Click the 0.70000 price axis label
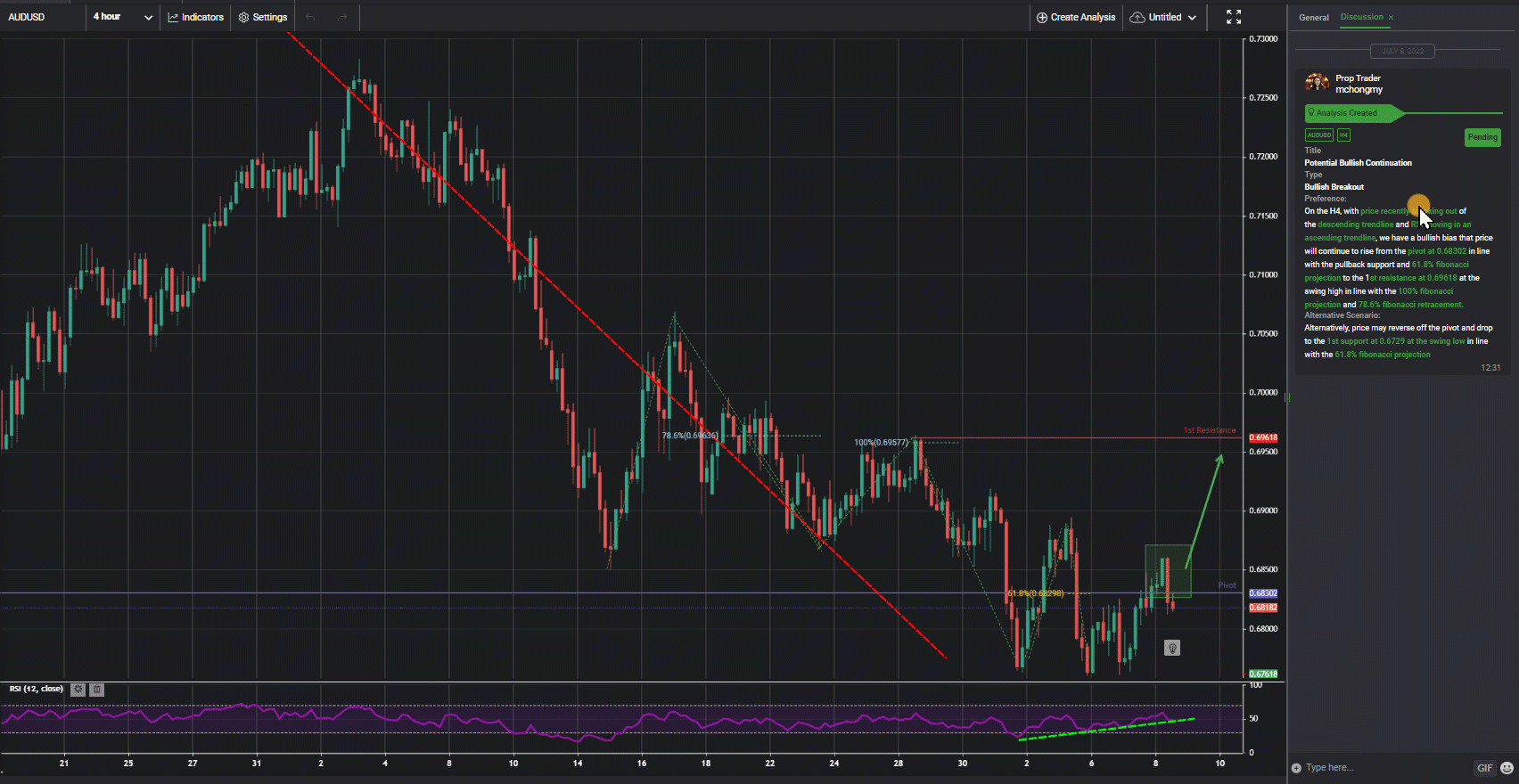 click(1263, 393)
